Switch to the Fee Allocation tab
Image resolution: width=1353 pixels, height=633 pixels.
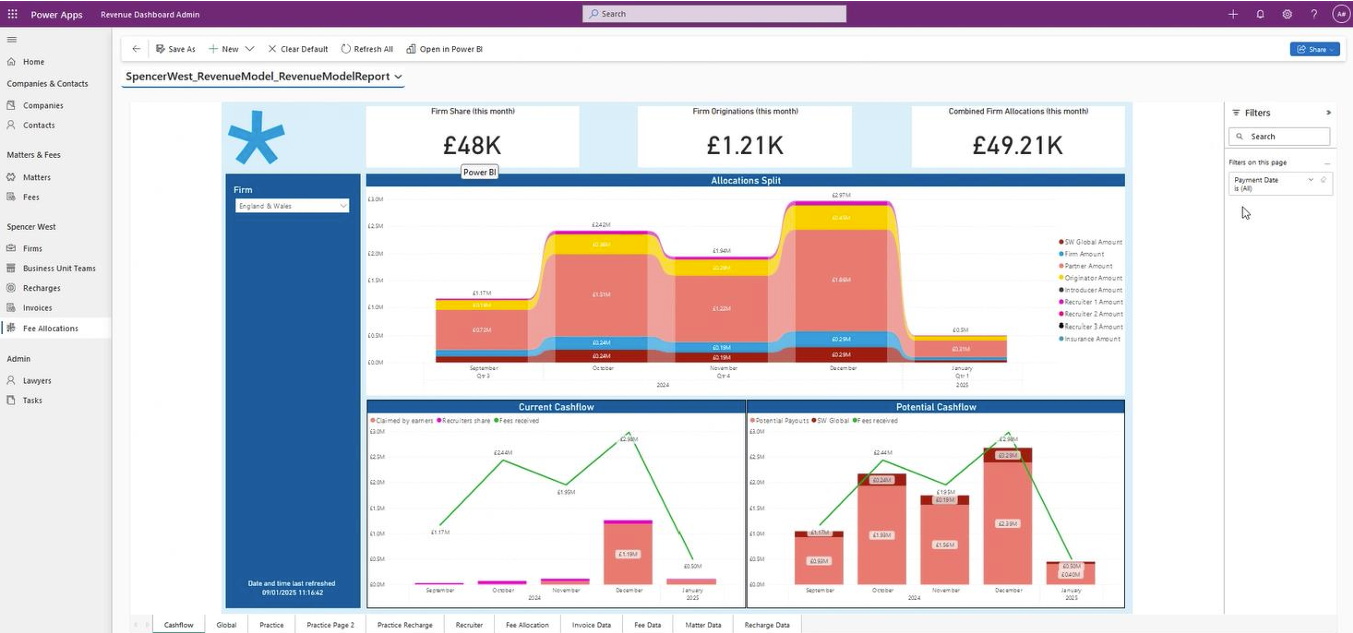[x=527, y=625]
